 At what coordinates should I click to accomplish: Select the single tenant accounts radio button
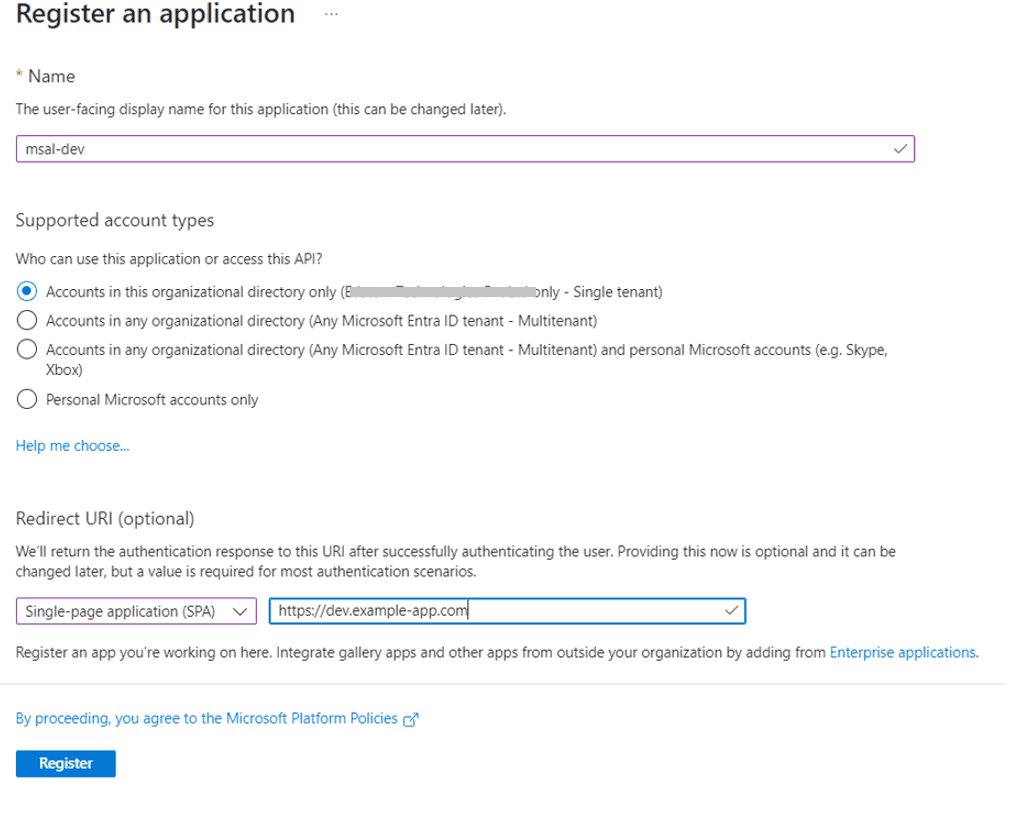pos(28,292)
